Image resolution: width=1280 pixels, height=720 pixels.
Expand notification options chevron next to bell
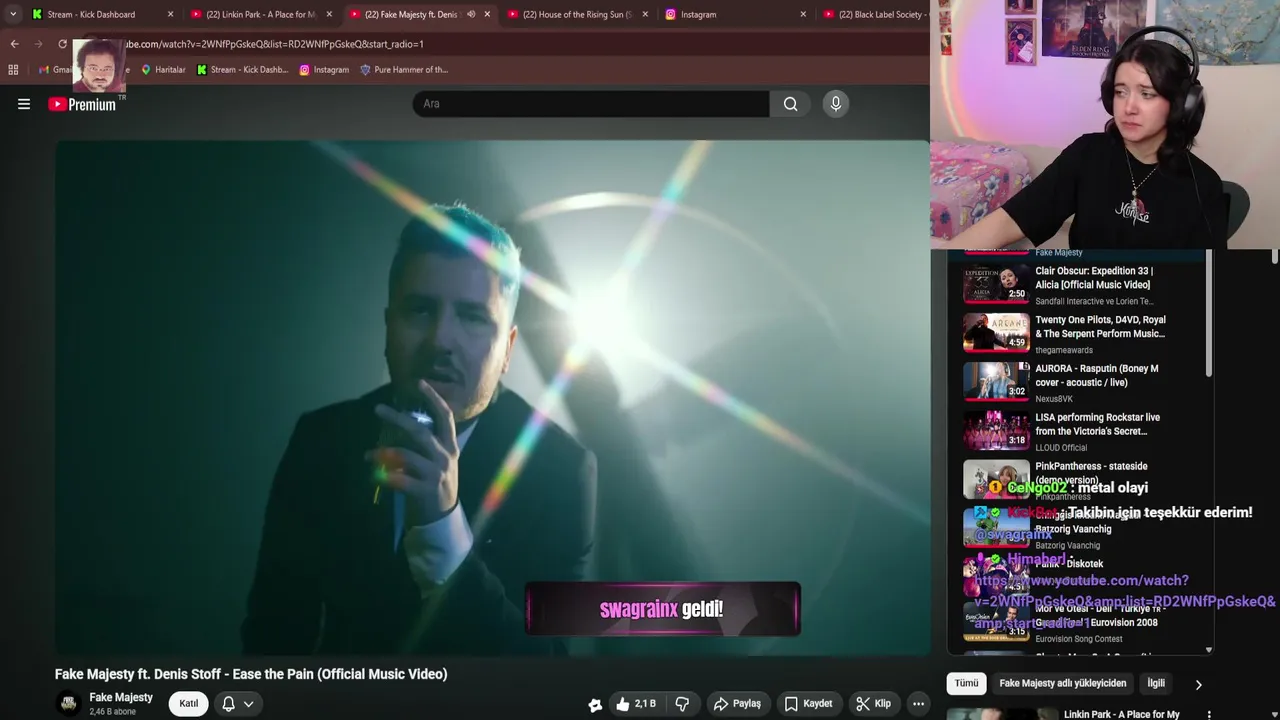pyautogui.click(x=248, y=704)
